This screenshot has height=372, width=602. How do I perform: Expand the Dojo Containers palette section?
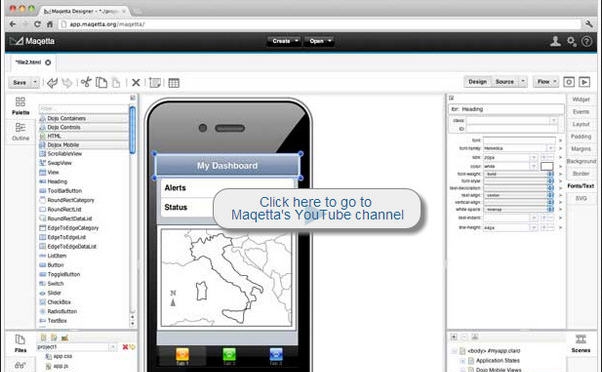tap(83, 118)
